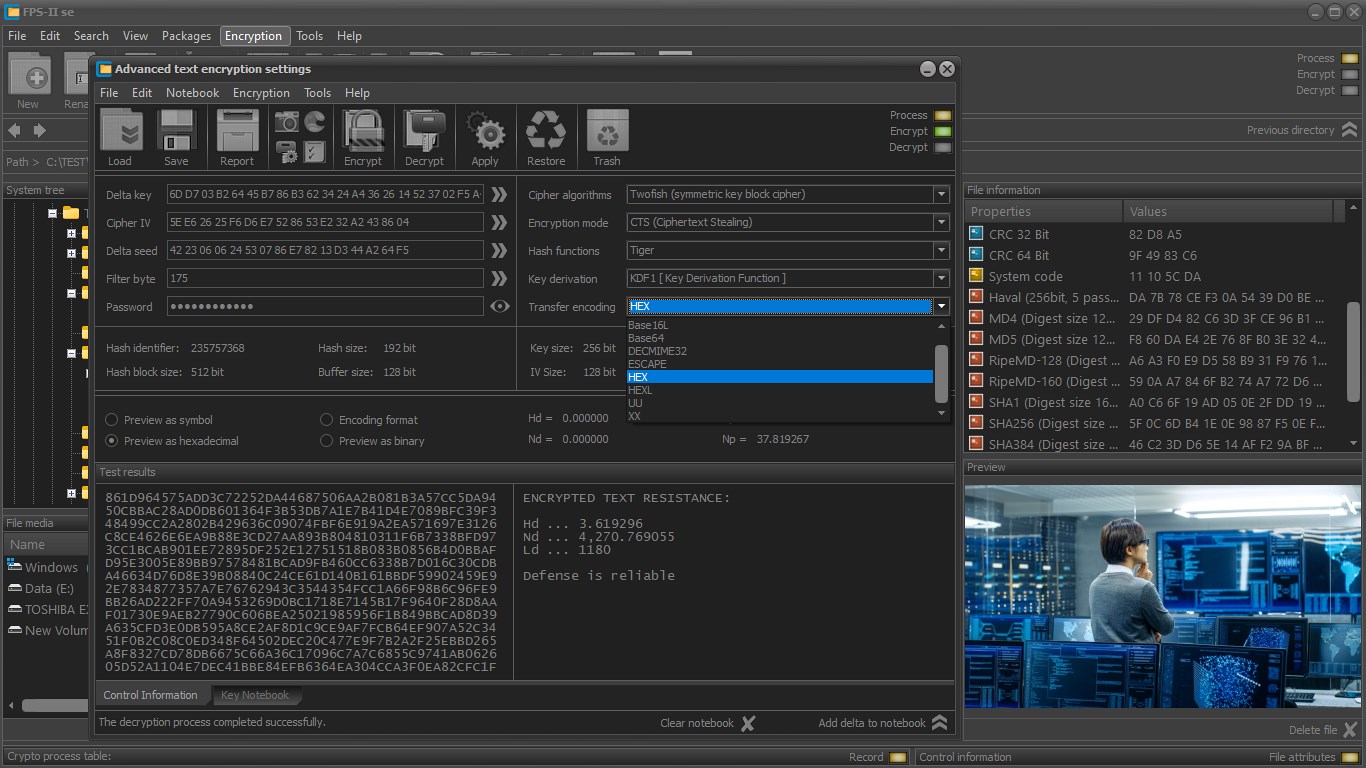
Task: Click into the Filter byte field
Action: [x=325, y=278]
